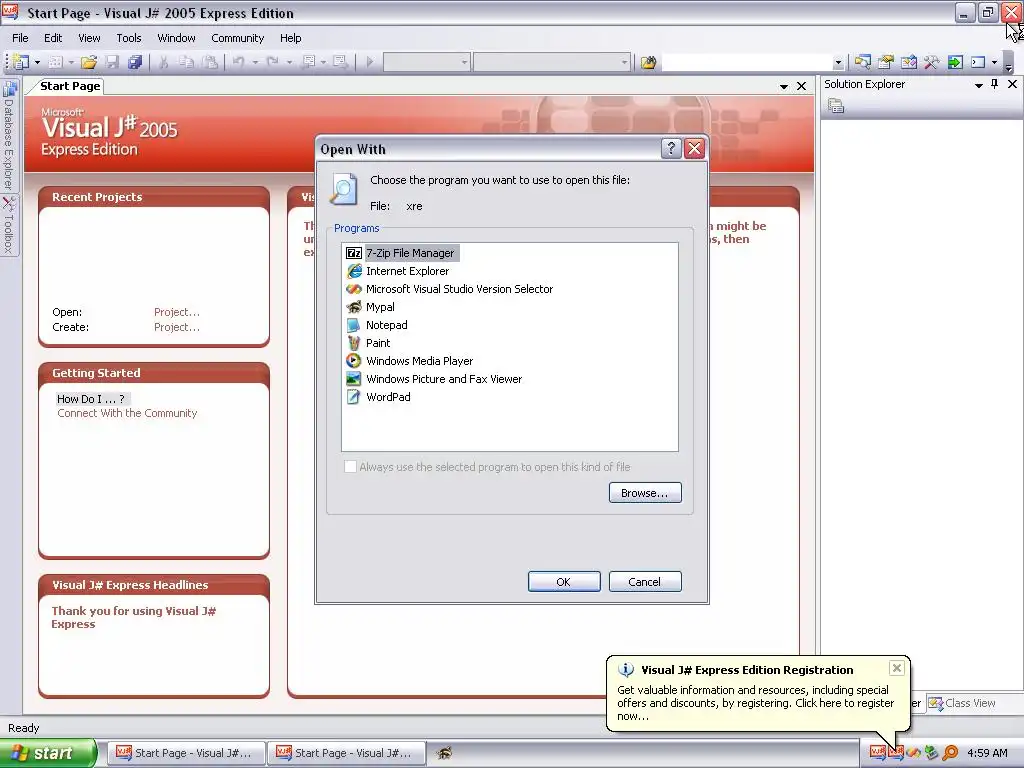Click the Paste clipboard icon
The height and width of the screenshot is (768, 1024).
pos(210,62)
